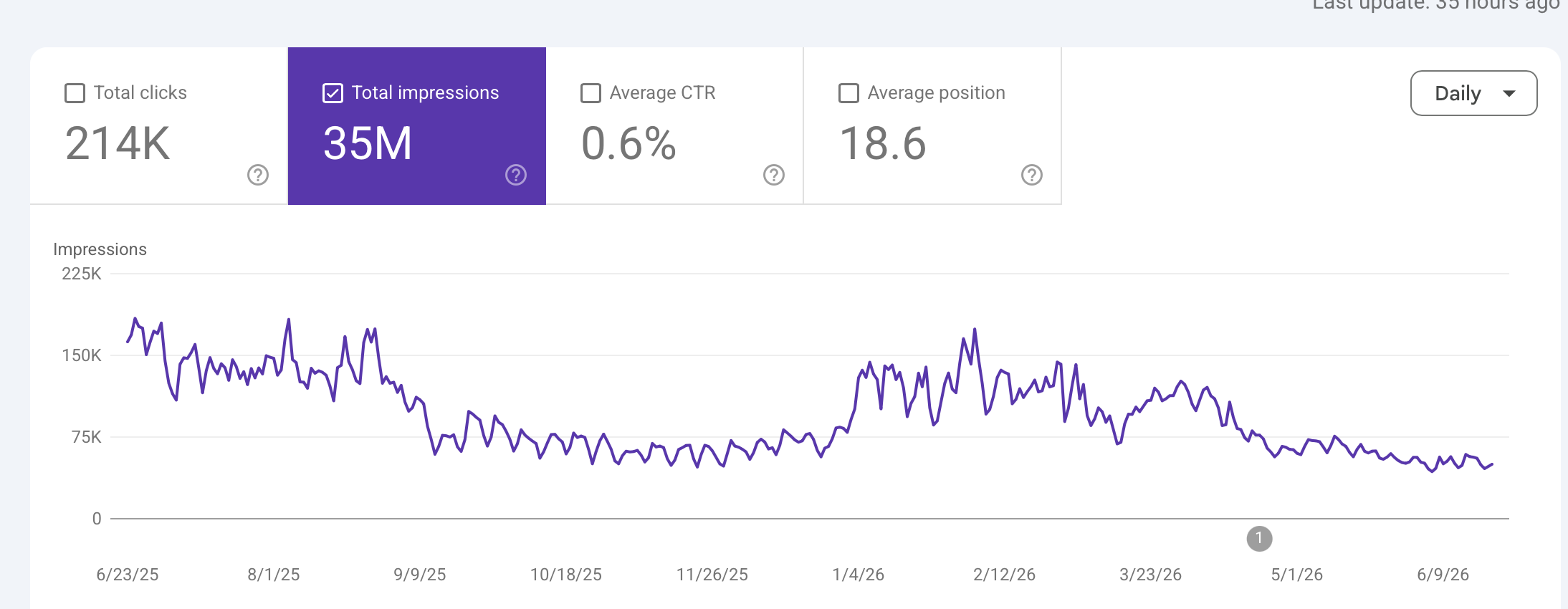
Task: Click the 150K axis label
Action: (x=82, y=355)
